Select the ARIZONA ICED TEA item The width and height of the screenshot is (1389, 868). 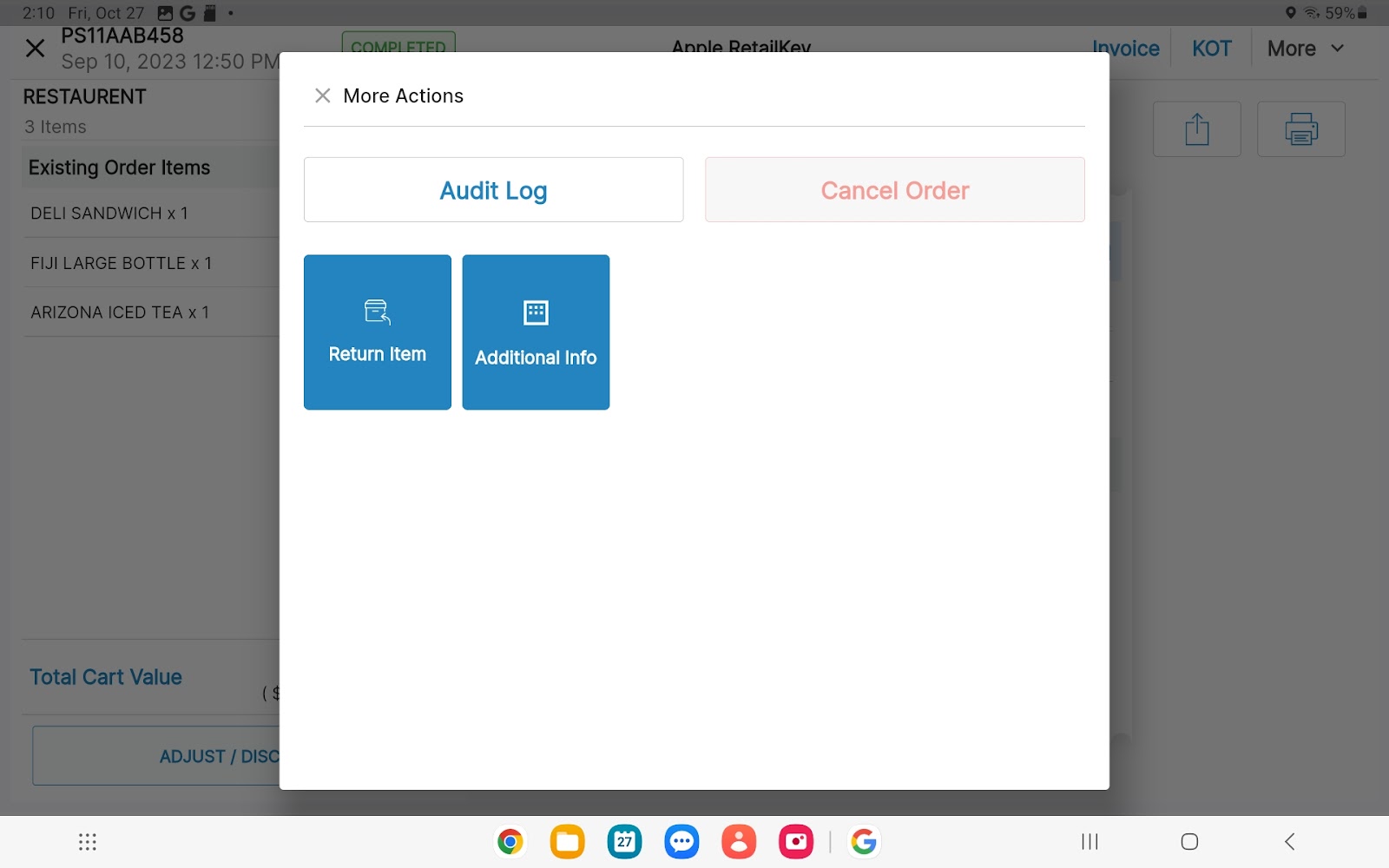120,312
